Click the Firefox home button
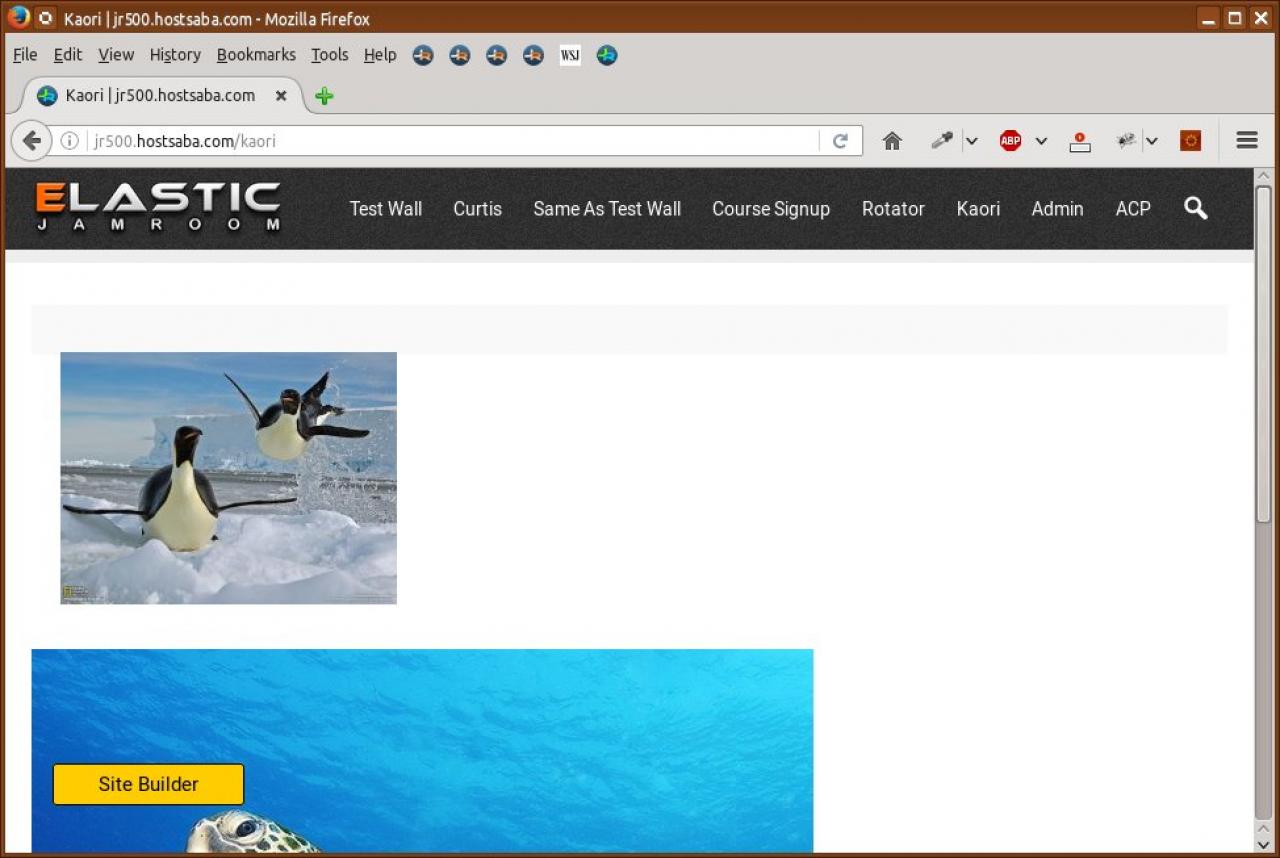This screenshot has height=858, width=1280. 892,141
